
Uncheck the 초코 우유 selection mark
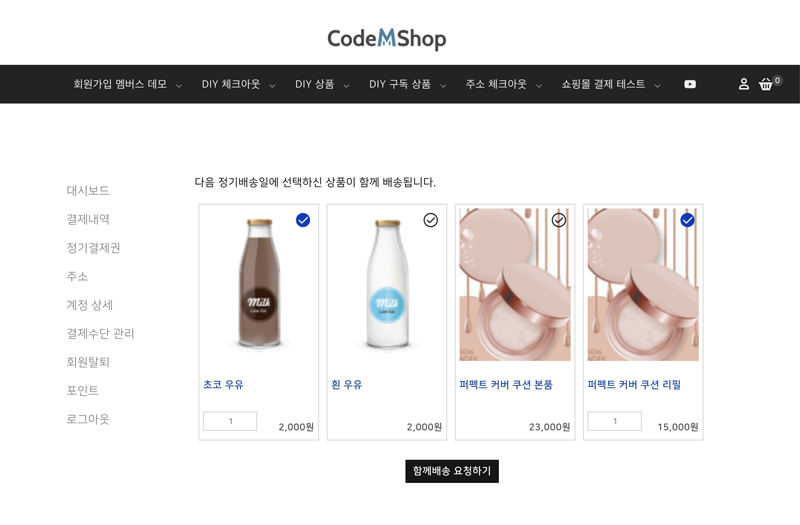[303, 220]
